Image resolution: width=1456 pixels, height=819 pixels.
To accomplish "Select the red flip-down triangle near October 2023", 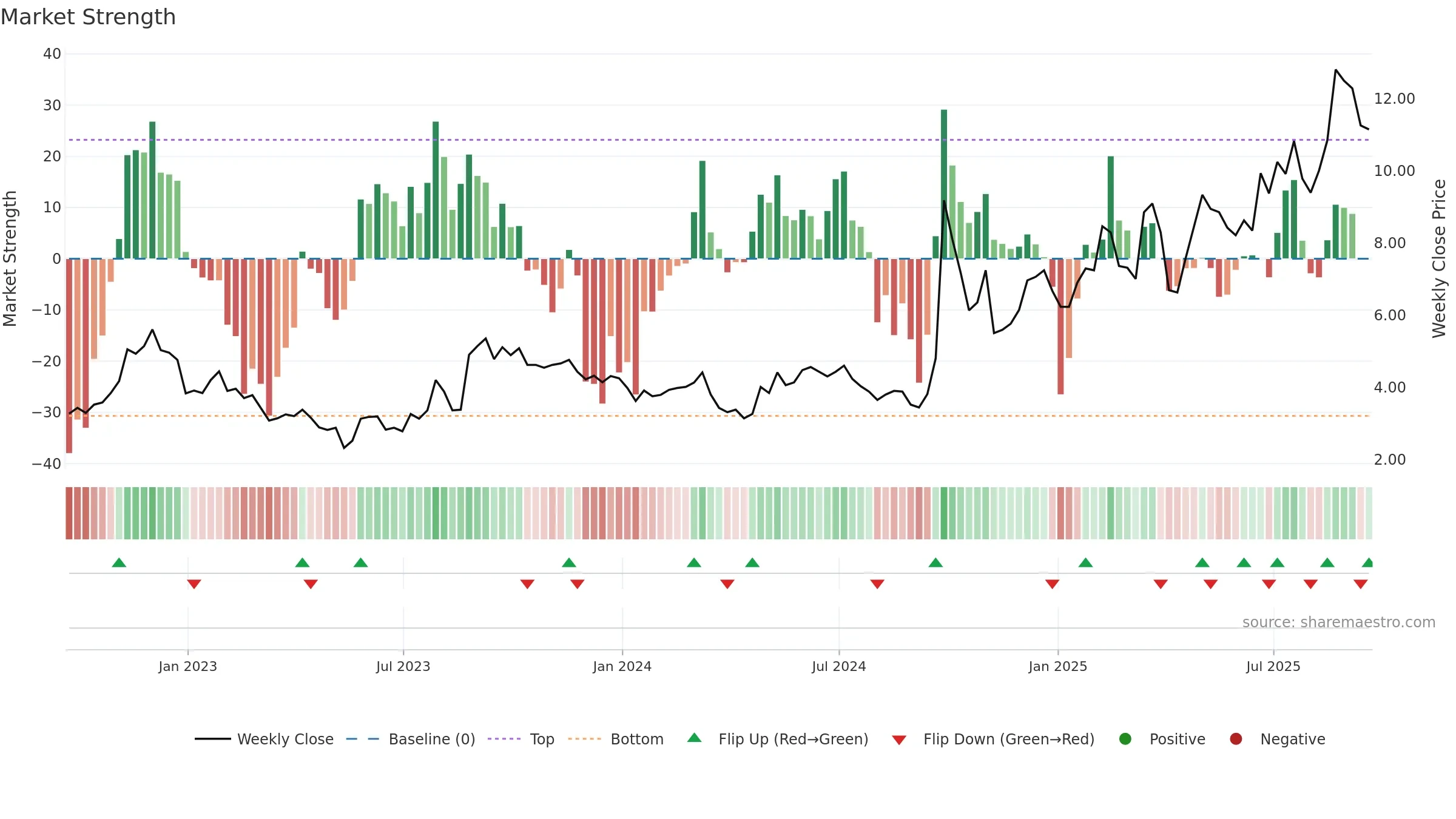I will 527,584.
